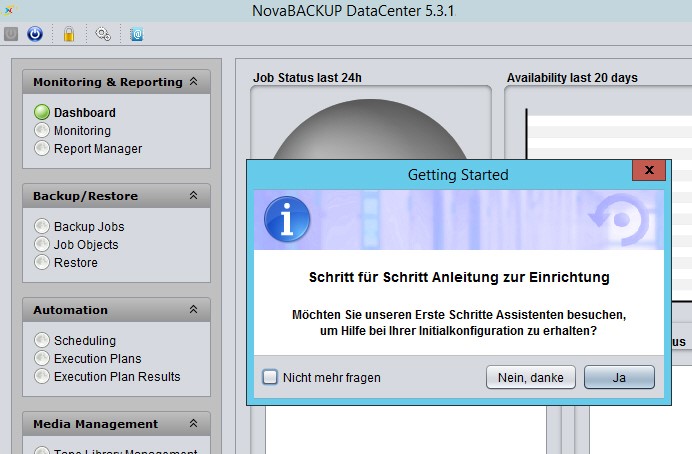Click the email address book toolbar icon
Screen dimensions: 692x454
click(x=137, y=34)
